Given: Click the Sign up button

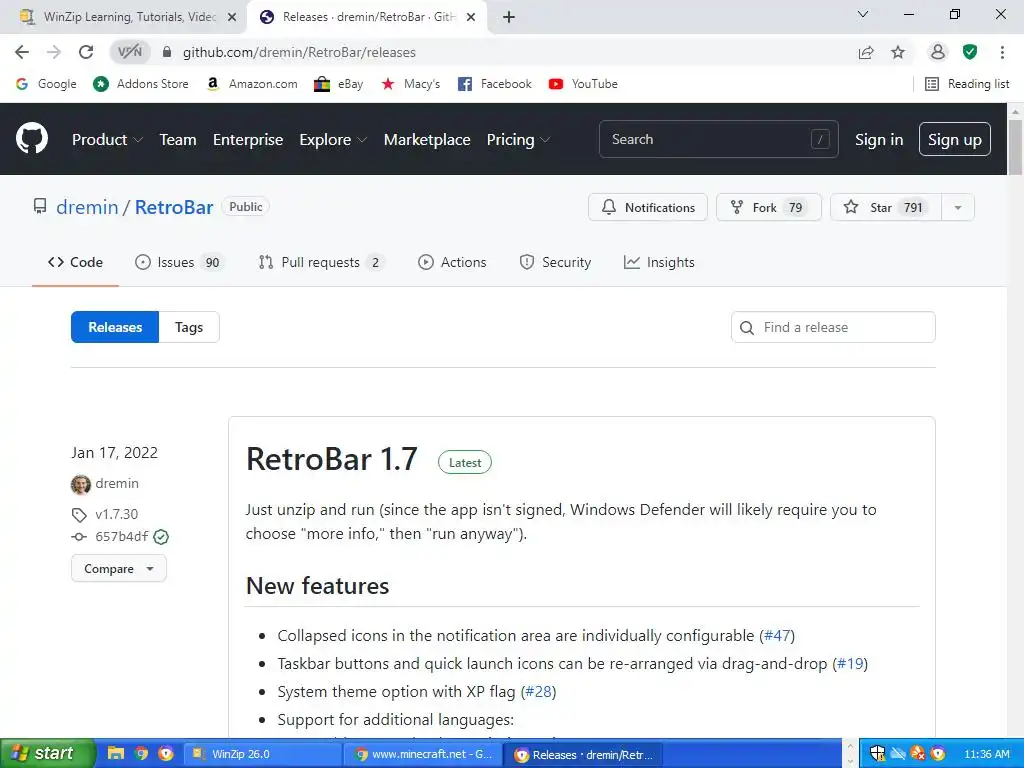Looking at the screenshot, I should (954, 139).
